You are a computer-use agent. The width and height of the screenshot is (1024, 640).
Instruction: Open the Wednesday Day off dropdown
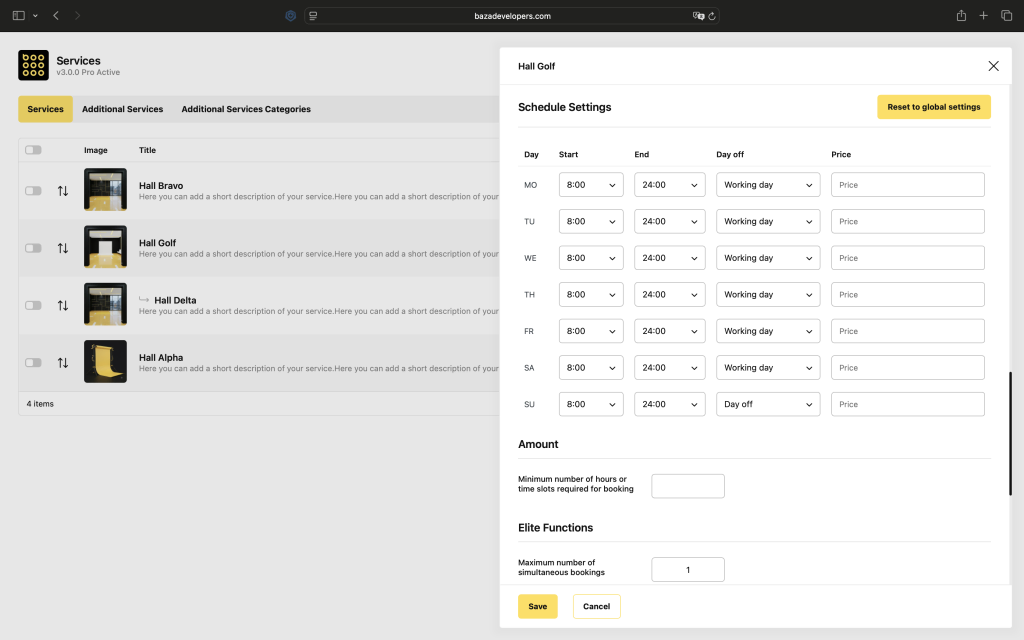coord(768,258)
